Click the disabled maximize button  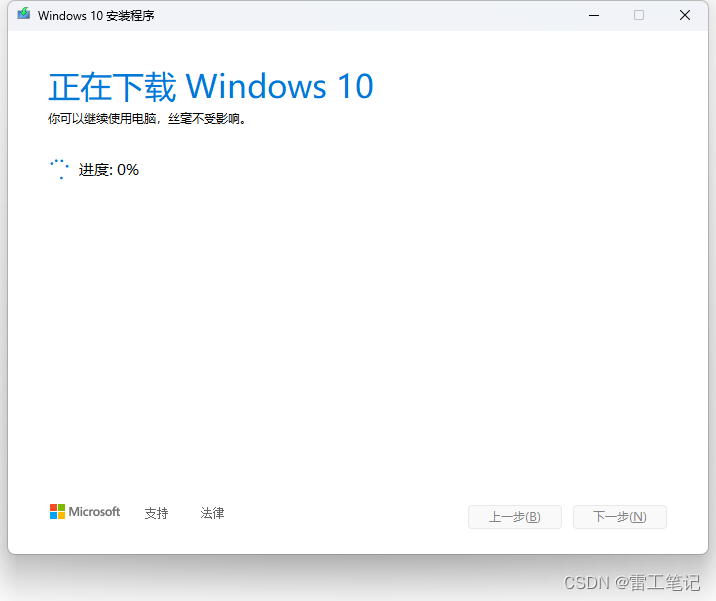(639, 16)
